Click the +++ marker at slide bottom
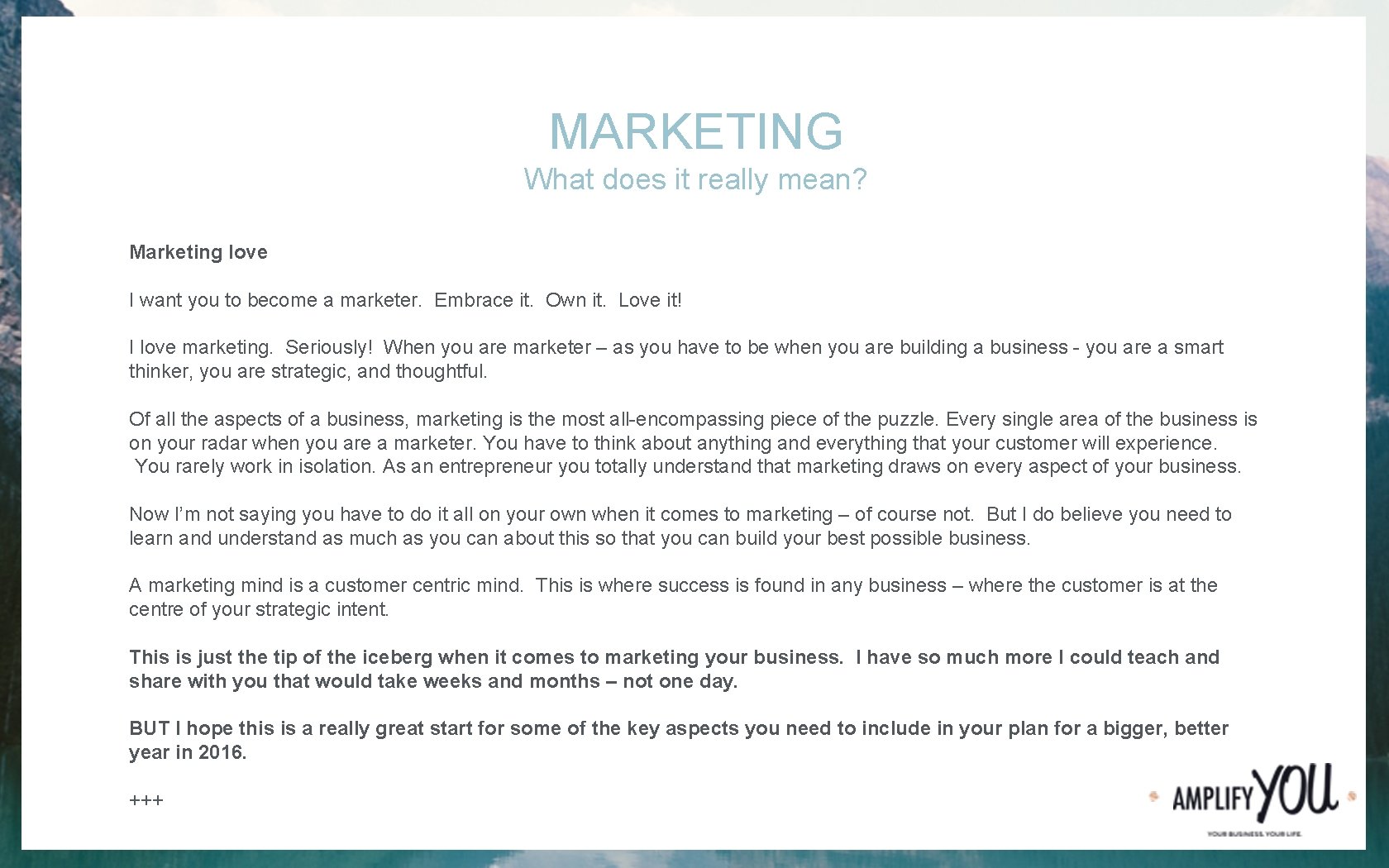Image resolution: width=1389 pixels, height=868 pixels. click(x=146, y=800)
